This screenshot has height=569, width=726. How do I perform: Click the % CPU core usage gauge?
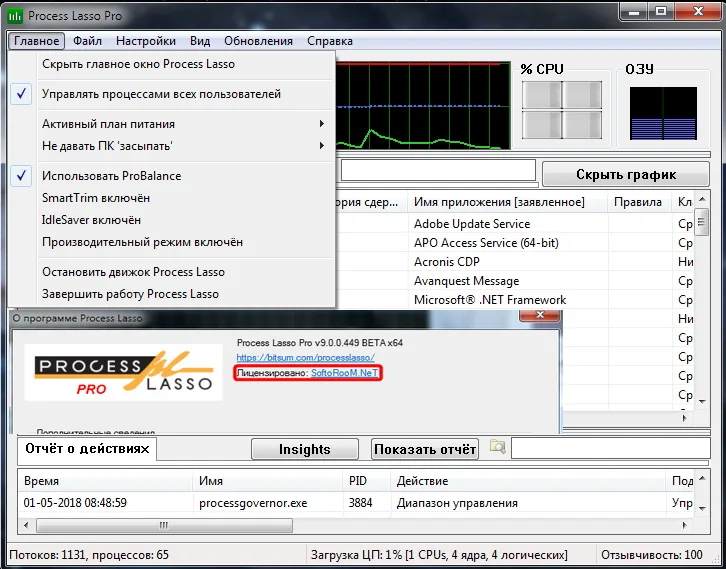coord(562,110)
